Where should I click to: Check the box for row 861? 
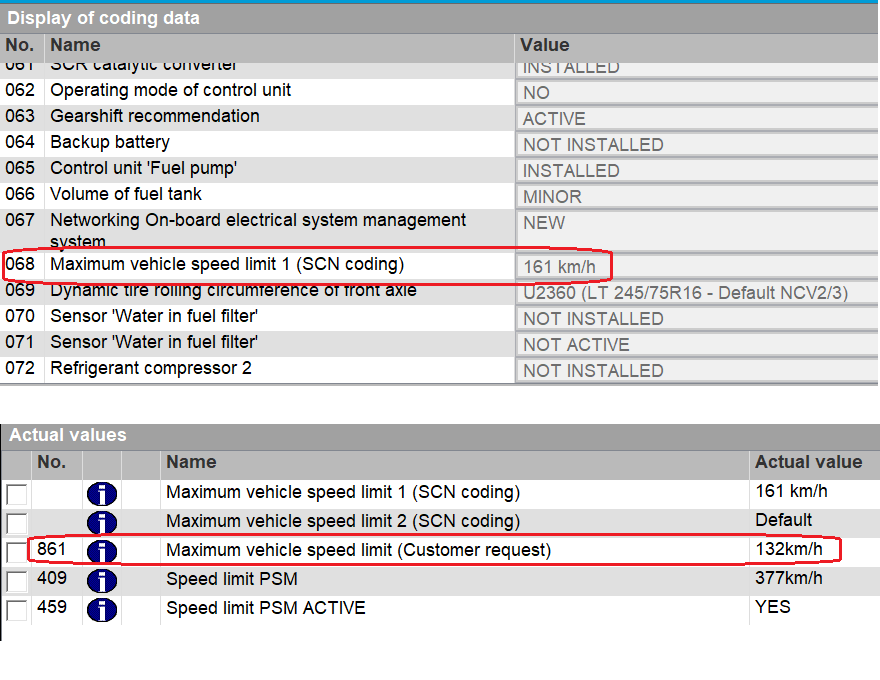(17, 552)
